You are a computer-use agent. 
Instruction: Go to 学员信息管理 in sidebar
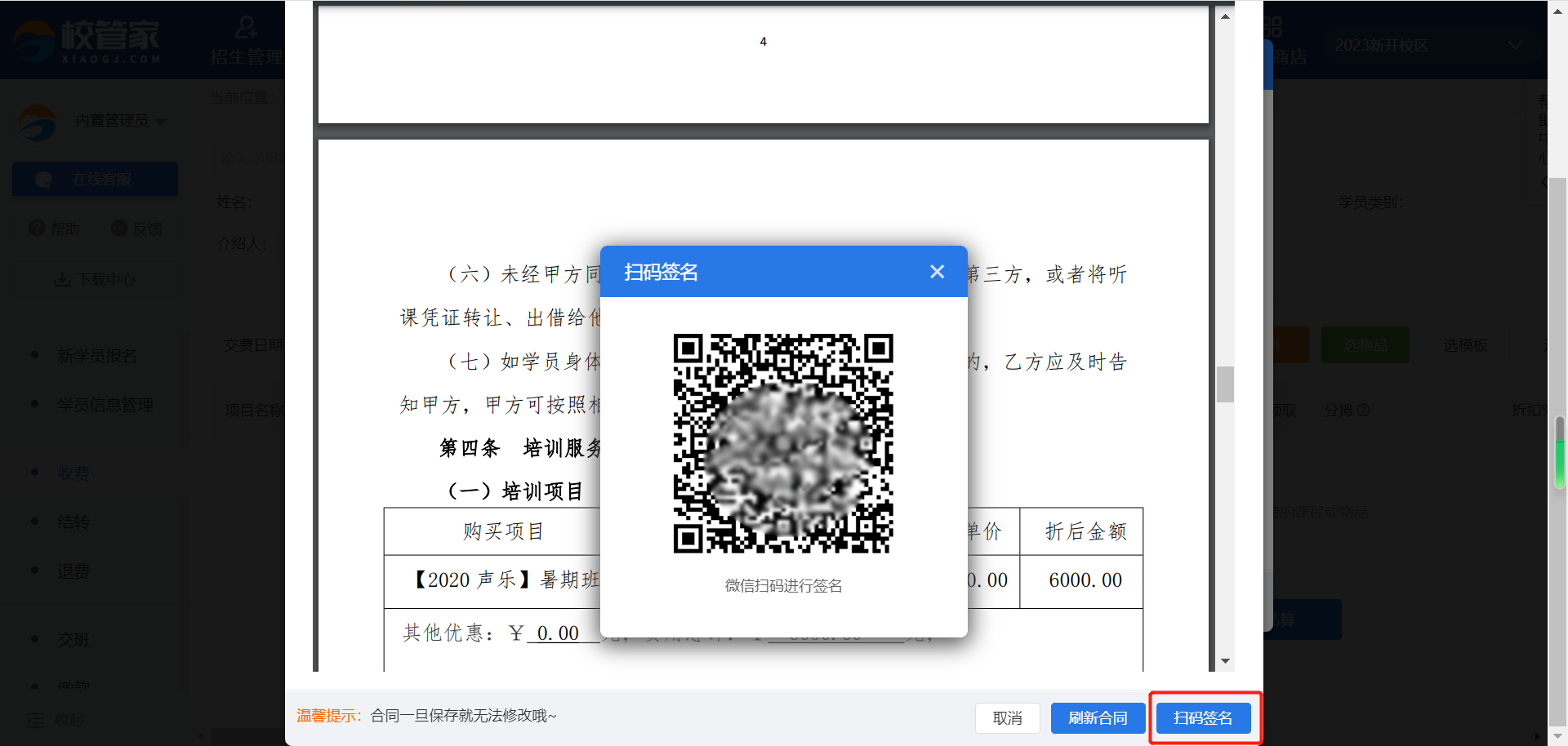pyautogui.click(x=105, y=405)
